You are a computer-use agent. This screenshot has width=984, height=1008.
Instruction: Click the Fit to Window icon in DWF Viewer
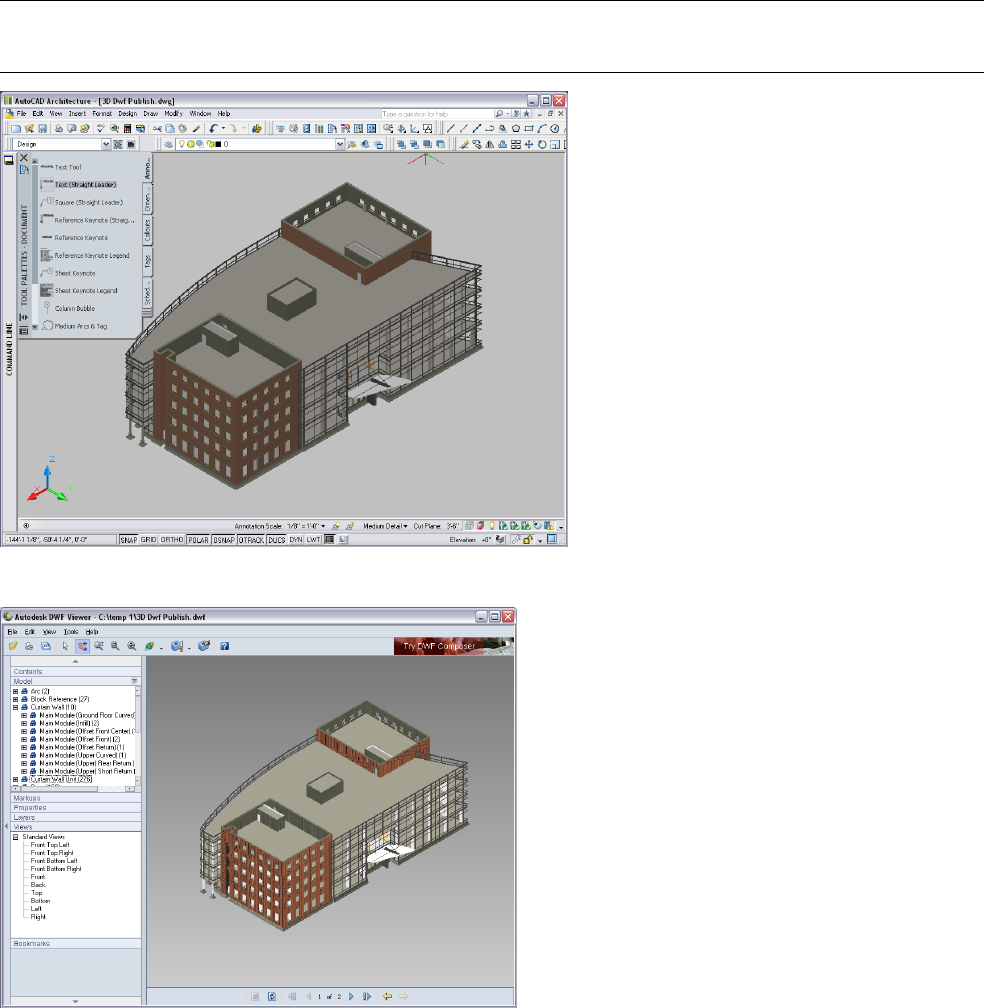pos(132,646)
